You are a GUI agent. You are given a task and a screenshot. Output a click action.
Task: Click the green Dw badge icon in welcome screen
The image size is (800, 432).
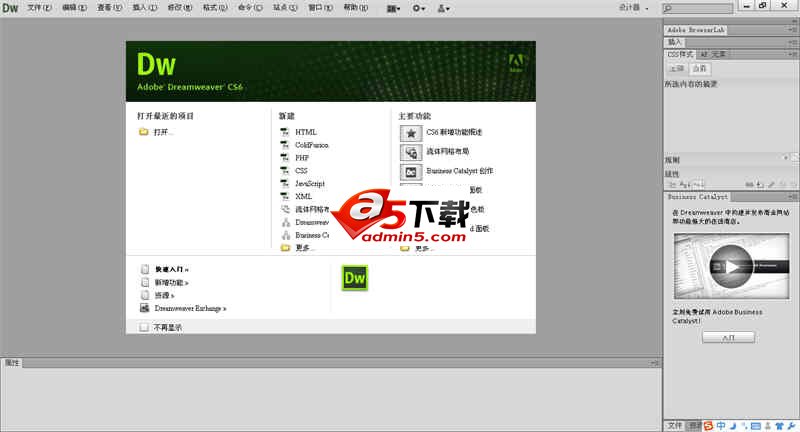[355, 278]
